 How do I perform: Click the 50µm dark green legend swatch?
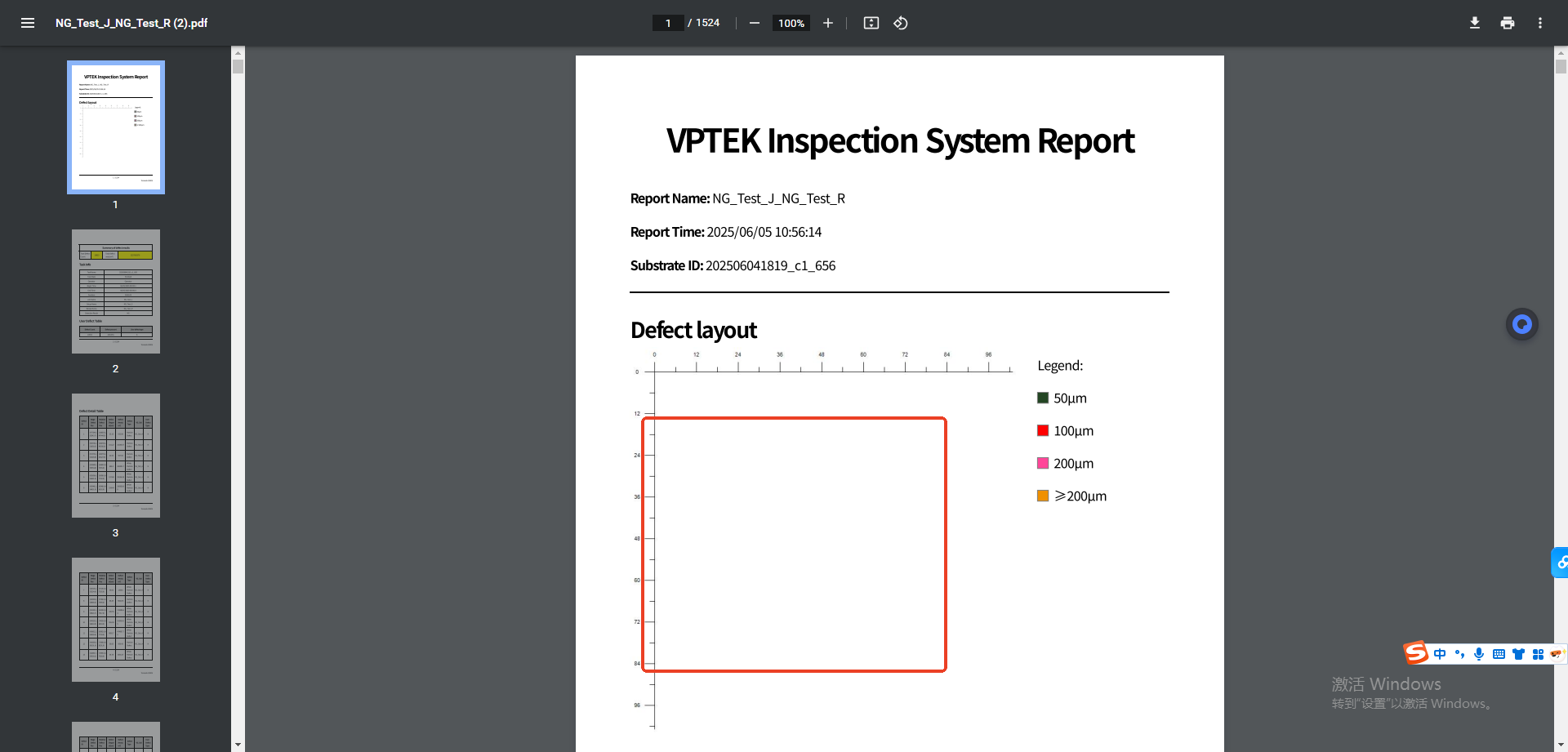pyautogui.click(x=1043, y=398)
